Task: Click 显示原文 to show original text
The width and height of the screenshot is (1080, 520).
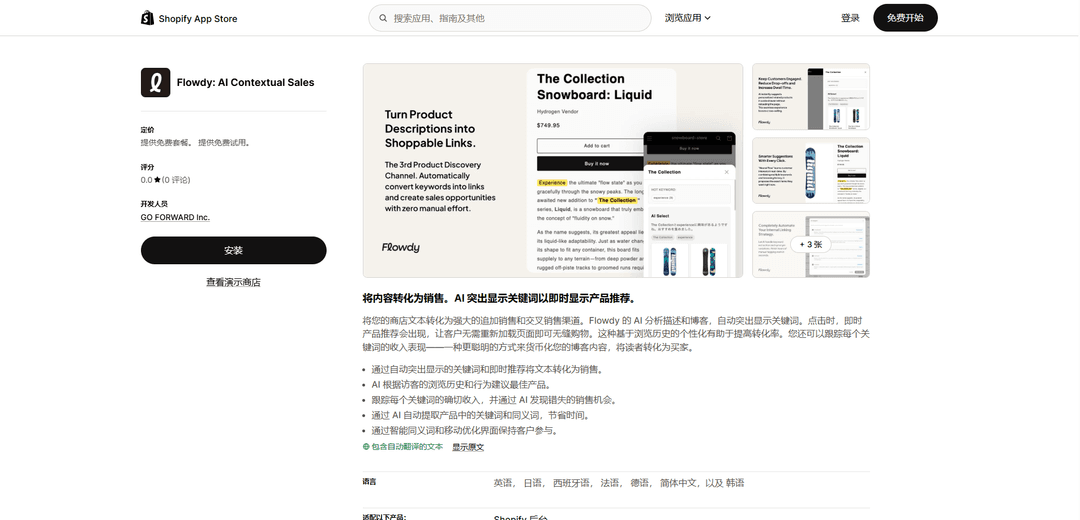Action: coord(468,447)
